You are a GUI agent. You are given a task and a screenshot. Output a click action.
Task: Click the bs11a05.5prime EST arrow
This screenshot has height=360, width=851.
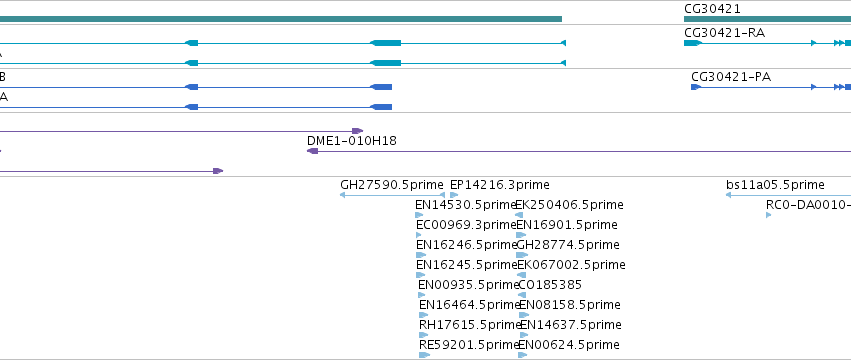point(789,195)
